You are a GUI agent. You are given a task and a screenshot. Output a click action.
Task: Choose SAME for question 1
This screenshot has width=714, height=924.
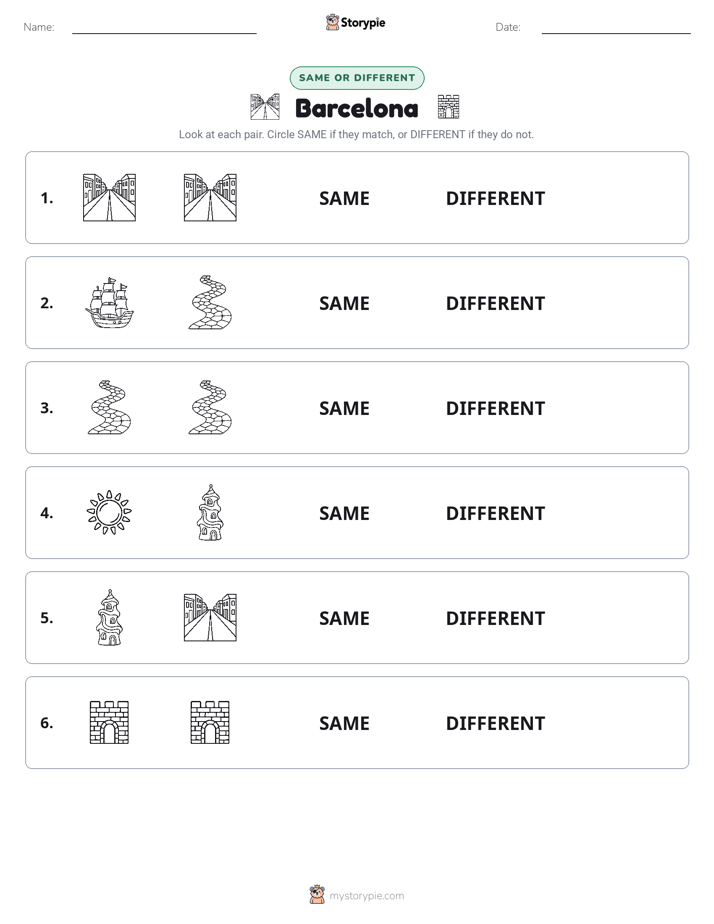click(344, 199)
